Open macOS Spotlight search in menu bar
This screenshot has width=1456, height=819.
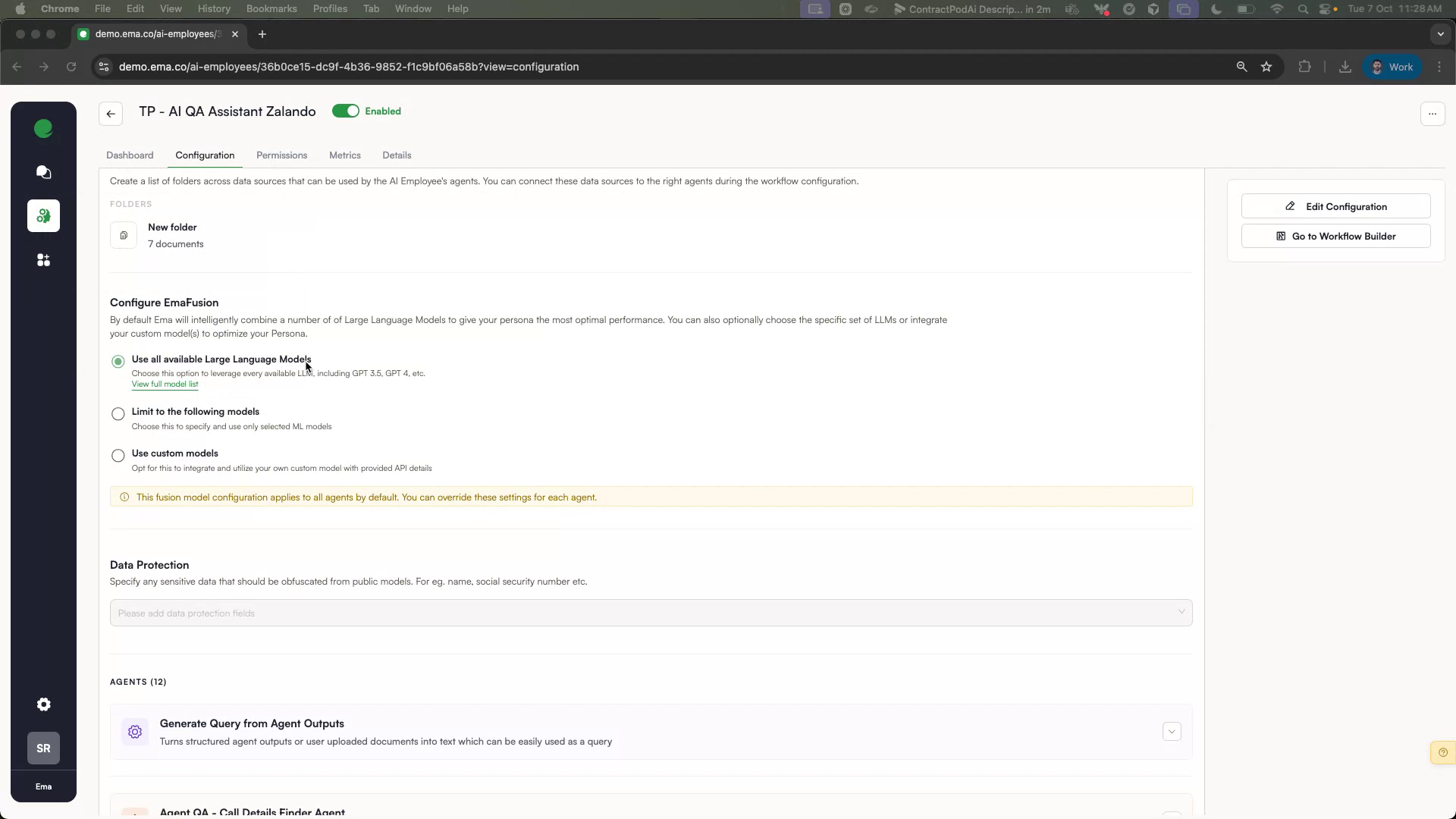(1303, 9)
